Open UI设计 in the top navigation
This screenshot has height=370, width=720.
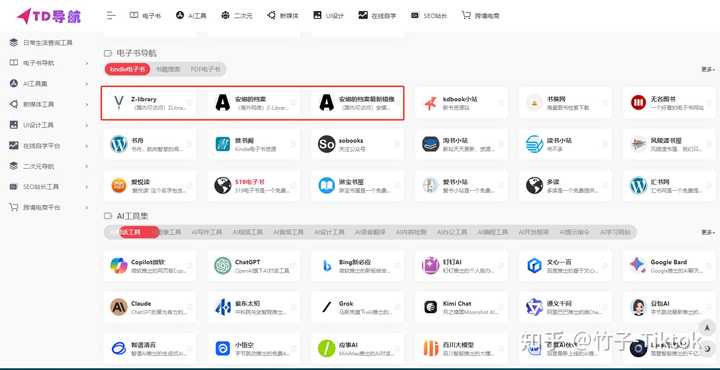point(328,16)
